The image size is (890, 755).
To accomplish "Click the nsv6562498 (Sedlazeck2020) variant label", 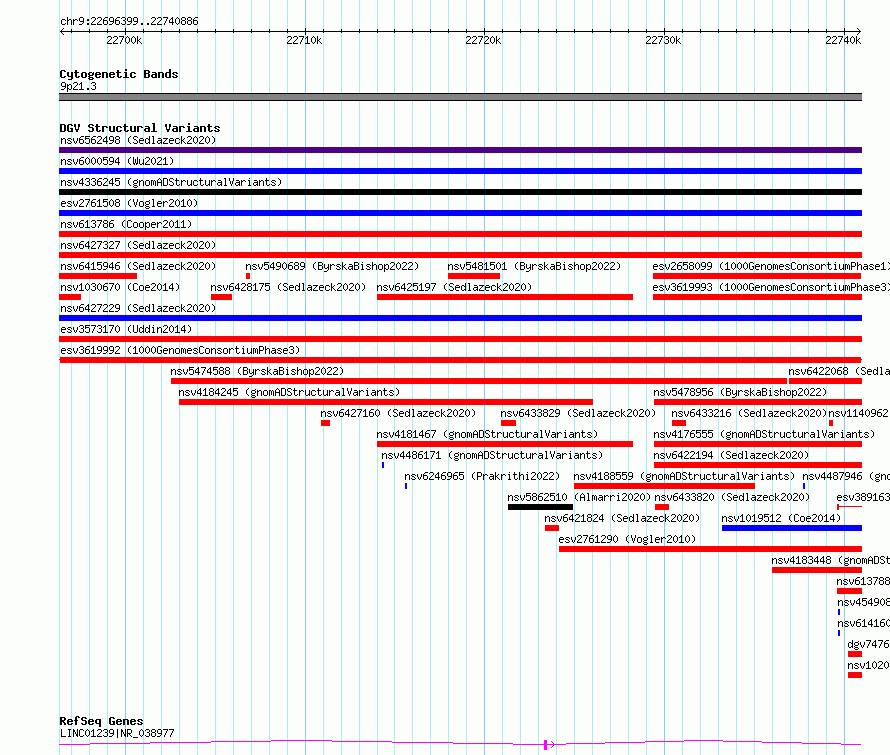I will (138, 140).
